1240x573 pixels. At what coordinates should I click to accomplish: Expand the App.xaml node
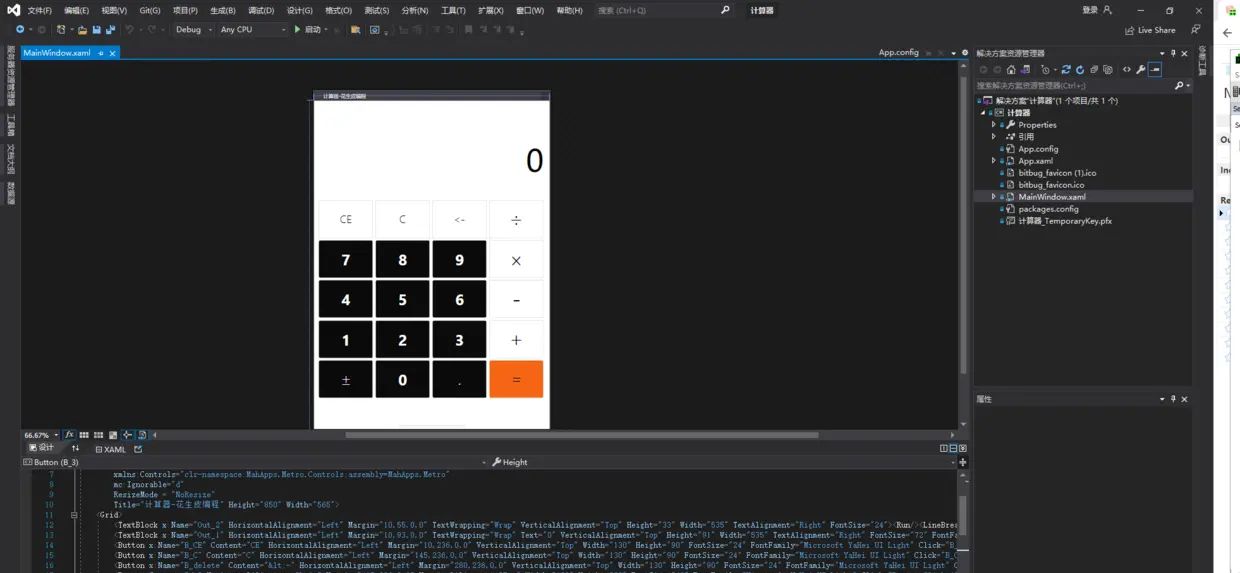tap(993, 161)
